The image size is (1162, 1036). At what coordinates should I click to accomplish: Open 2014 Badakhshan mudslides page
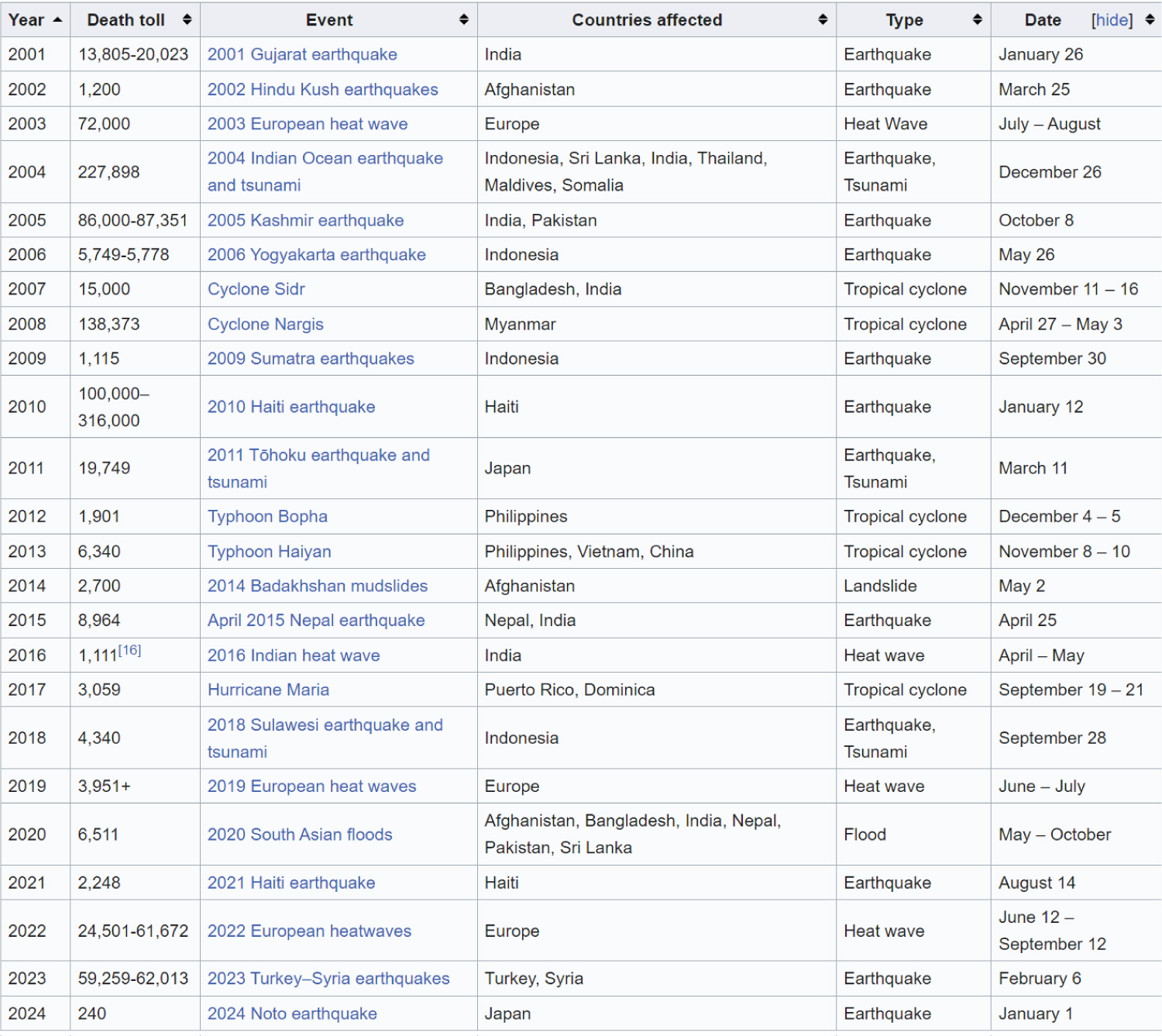pyautogui.click(x=318, y=586)
